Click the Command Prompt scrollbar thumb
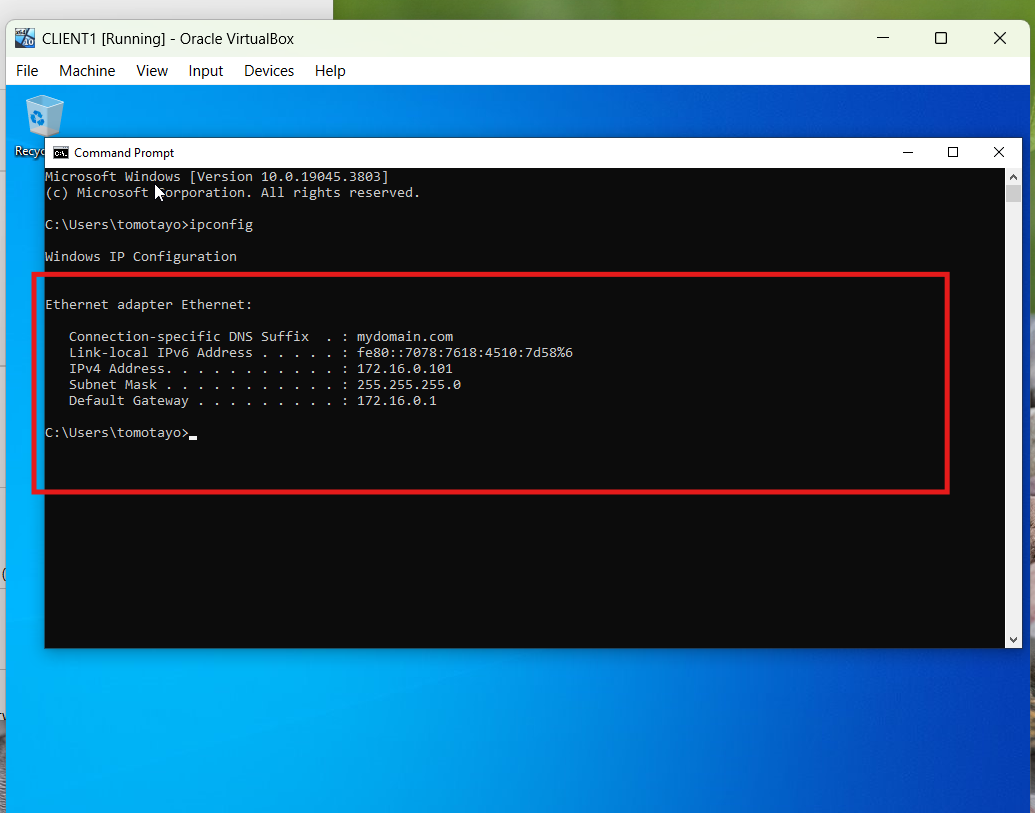The width and height of the screenshot is (1035, 813). (1013, 193)
